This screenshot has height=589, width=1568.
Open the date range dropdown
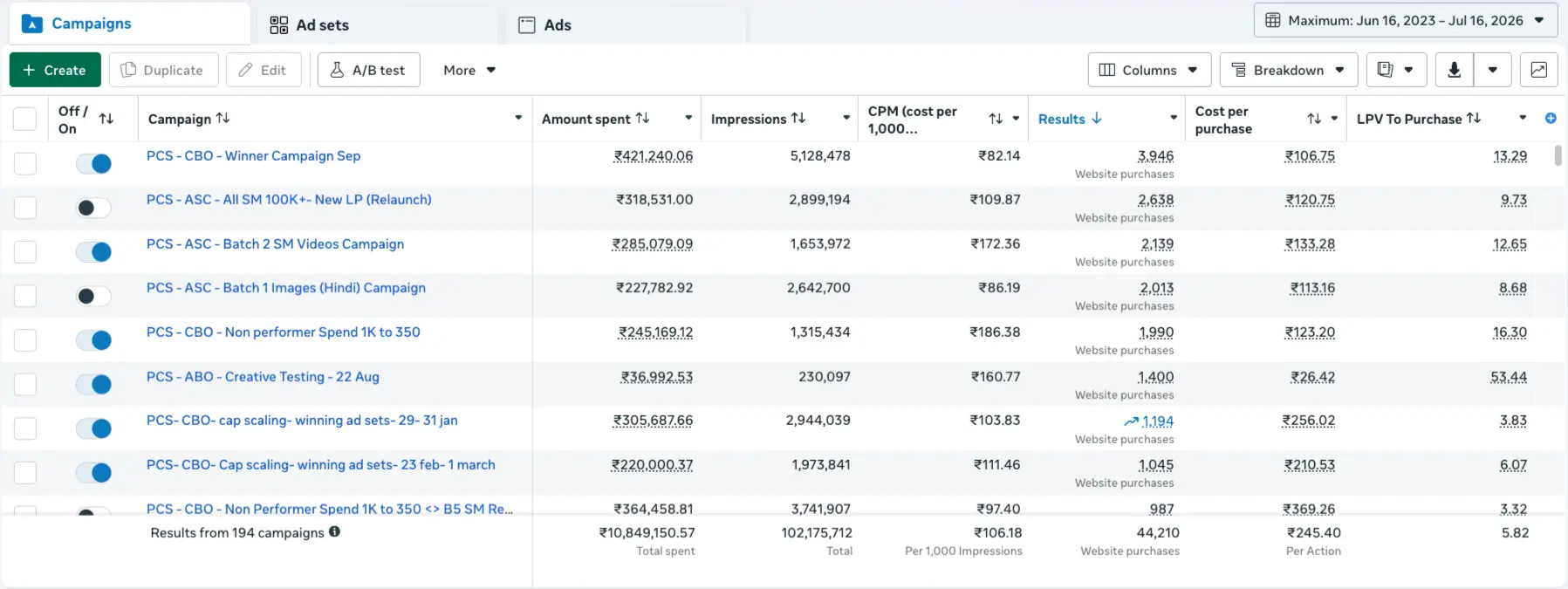pos(1405,20)
